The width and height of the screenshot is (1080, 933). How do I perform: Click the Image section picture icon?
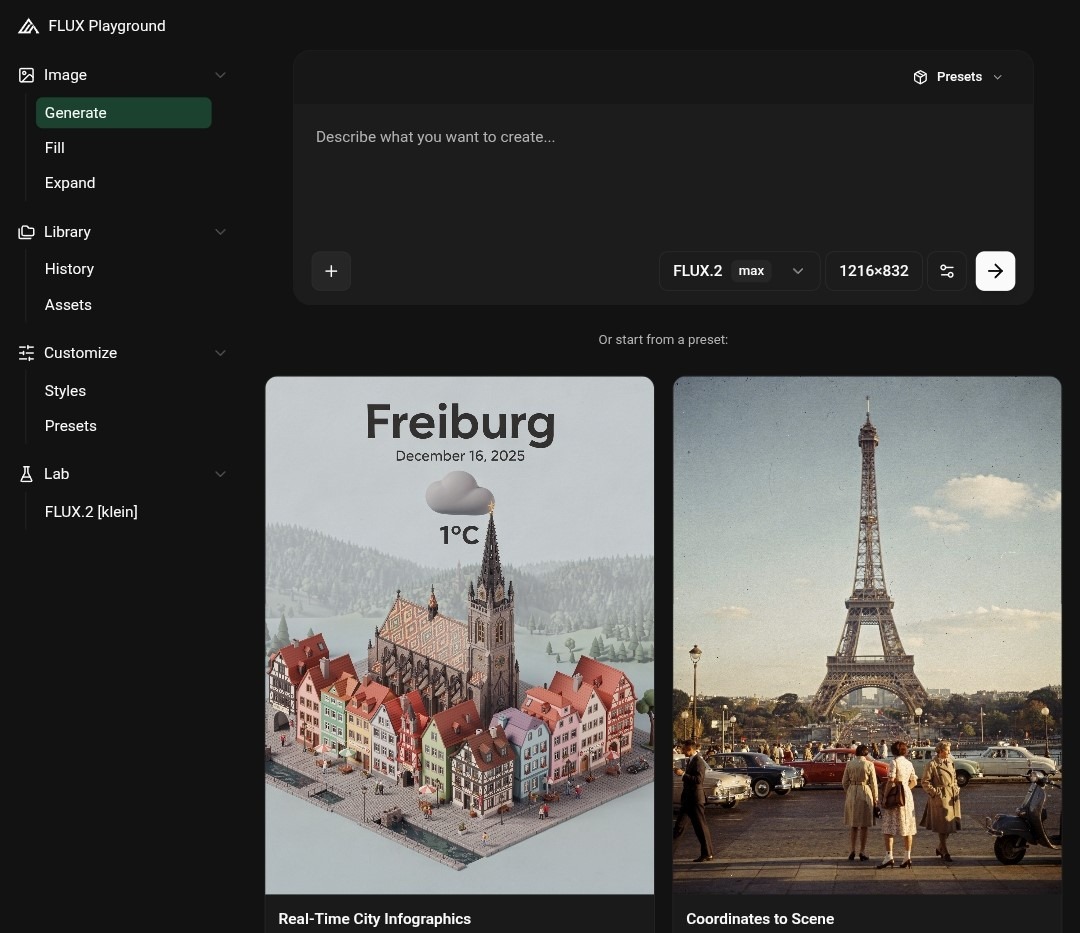[27, 75]
